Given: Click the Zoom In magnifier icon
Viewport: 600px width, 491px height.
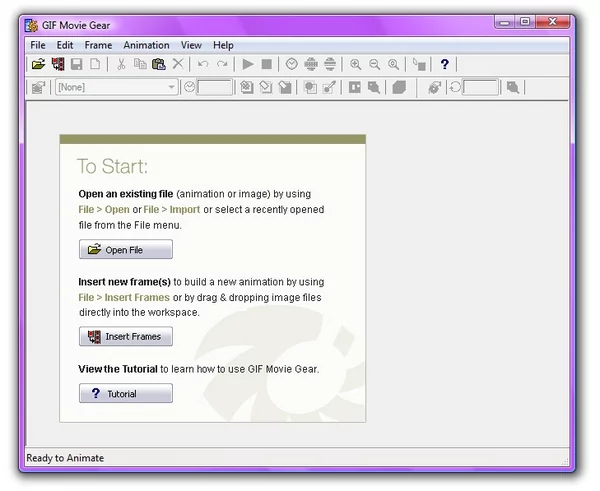Looking at the screenshot, I should click(x=355, y=64).
